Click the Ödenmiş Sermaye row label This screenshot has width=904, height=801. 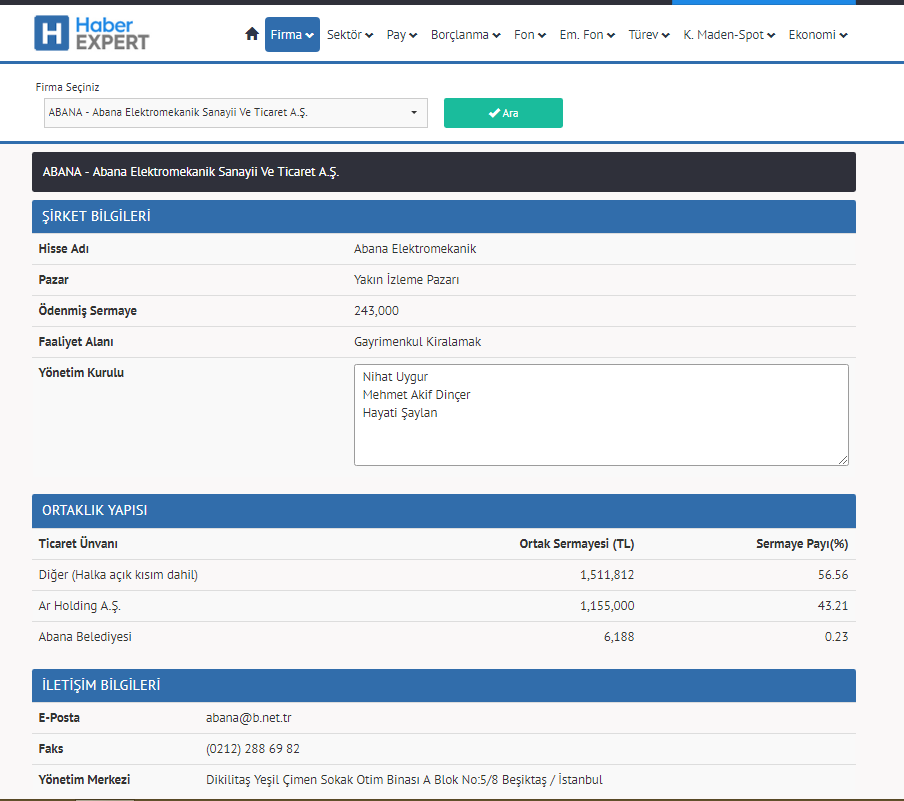coord(88,311)
